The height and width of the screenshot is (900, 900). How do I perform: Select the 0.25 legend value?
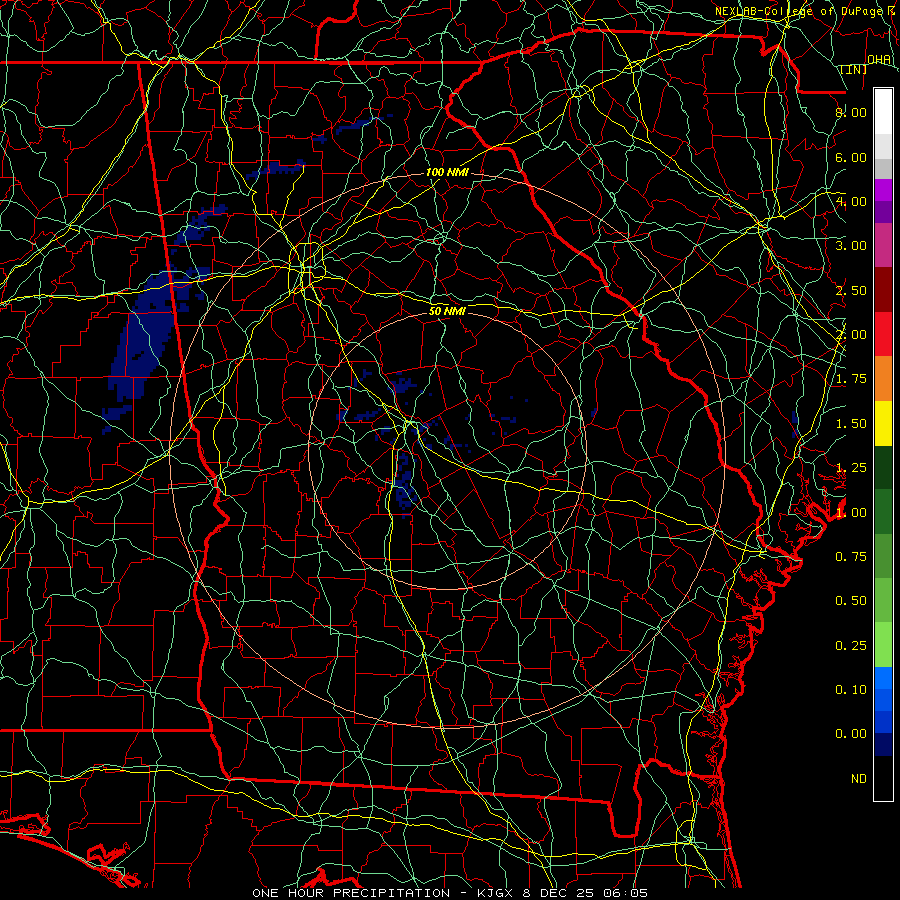point(851,646)
